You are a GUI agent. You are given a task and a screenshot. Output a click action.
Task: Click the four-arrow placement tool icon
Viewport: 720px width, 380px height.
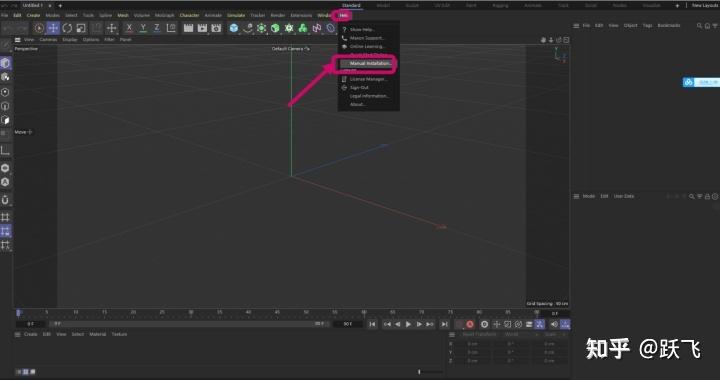tap(112, 28)
